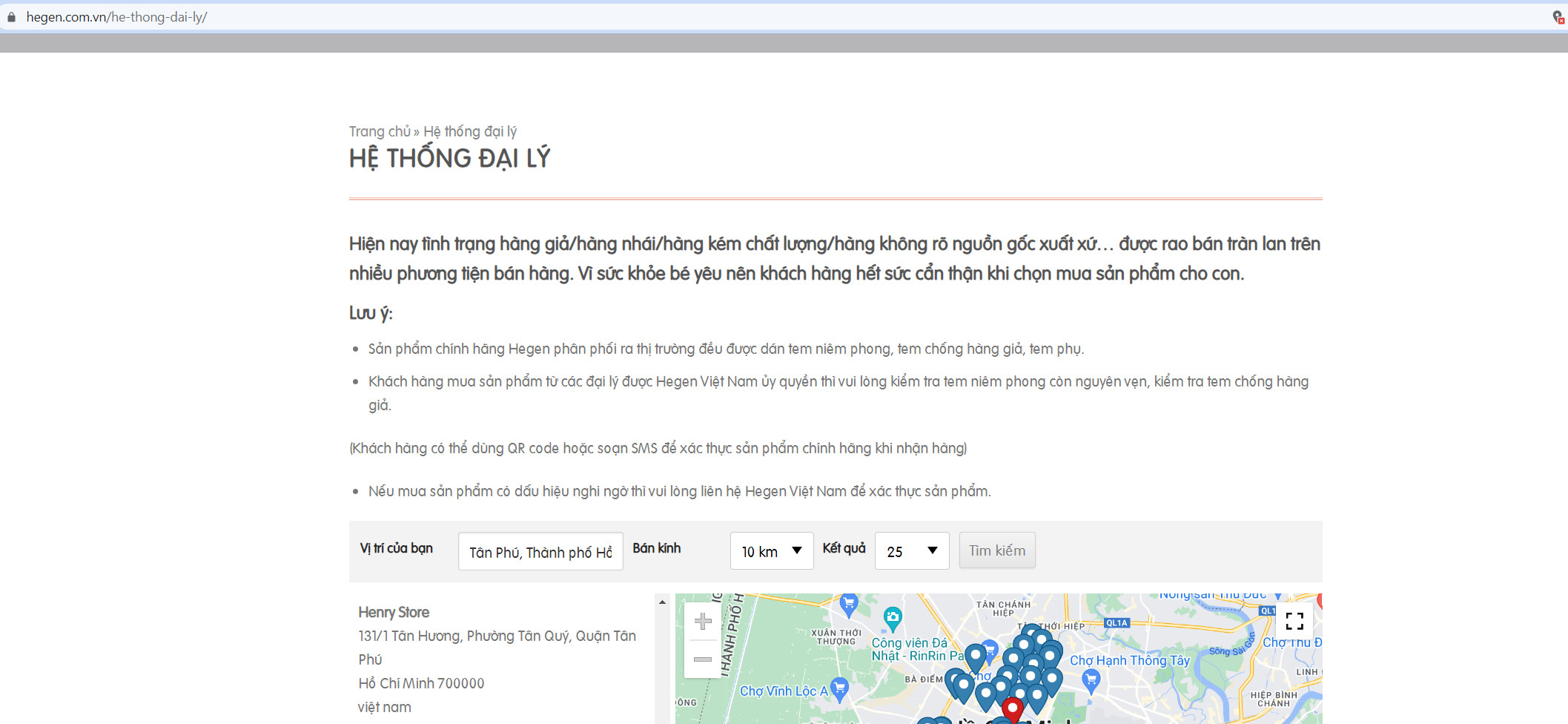
Task: Click the bullet starting Khách hàng mua sản phẩm
Action: coord(838,393)
